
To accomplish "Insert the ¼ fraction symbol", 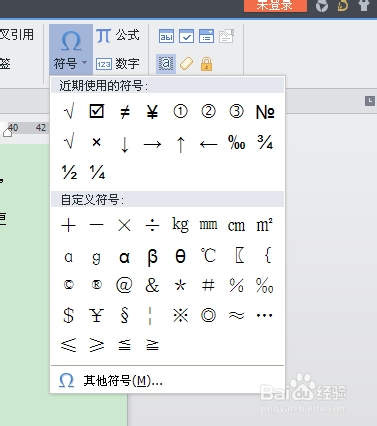I will pyautogui.click(x=97, y=172).
